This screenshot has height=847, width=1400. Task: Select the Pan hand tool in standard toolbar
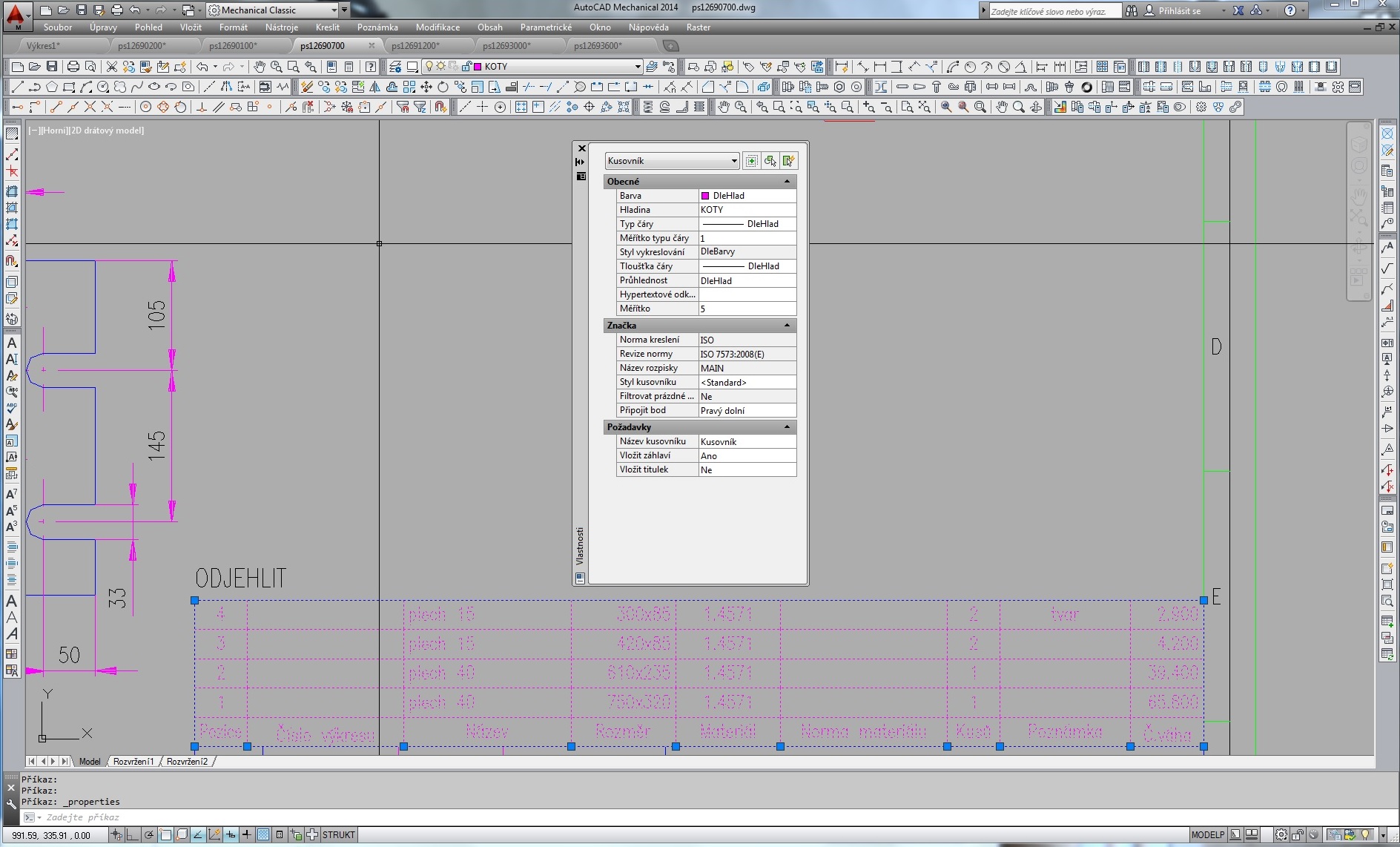(260, 67)
